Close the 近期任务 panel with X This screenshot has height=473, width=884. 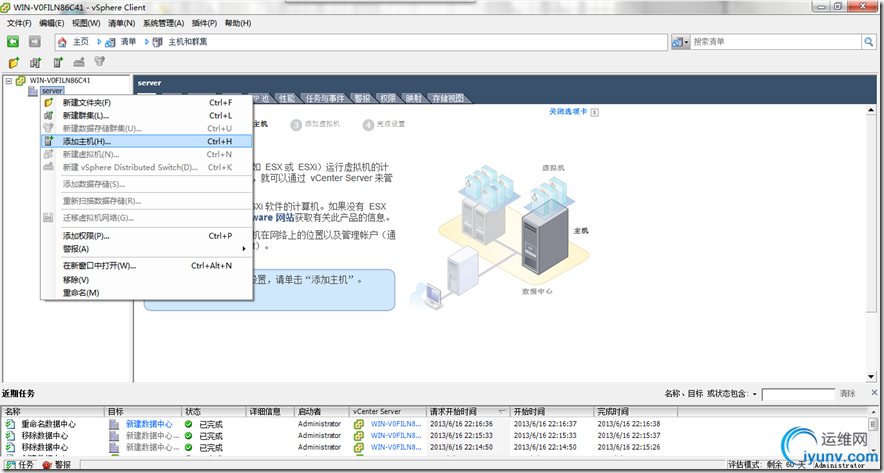click(874, 392)
